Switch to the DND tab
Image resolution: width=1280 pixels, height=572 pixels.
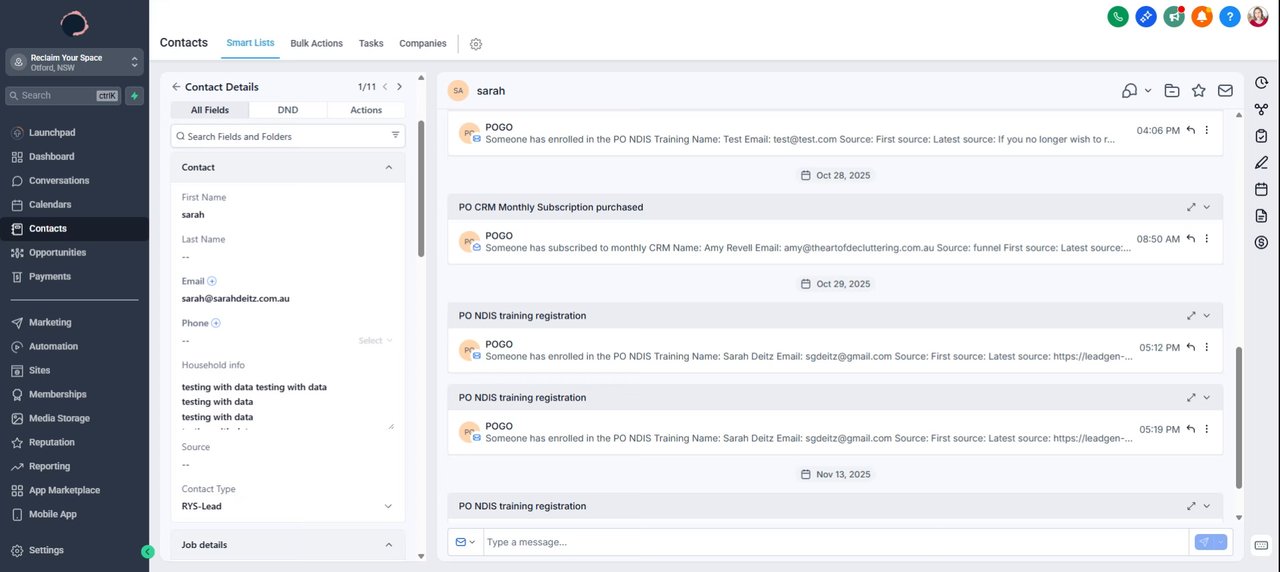[x=288, y=110]
